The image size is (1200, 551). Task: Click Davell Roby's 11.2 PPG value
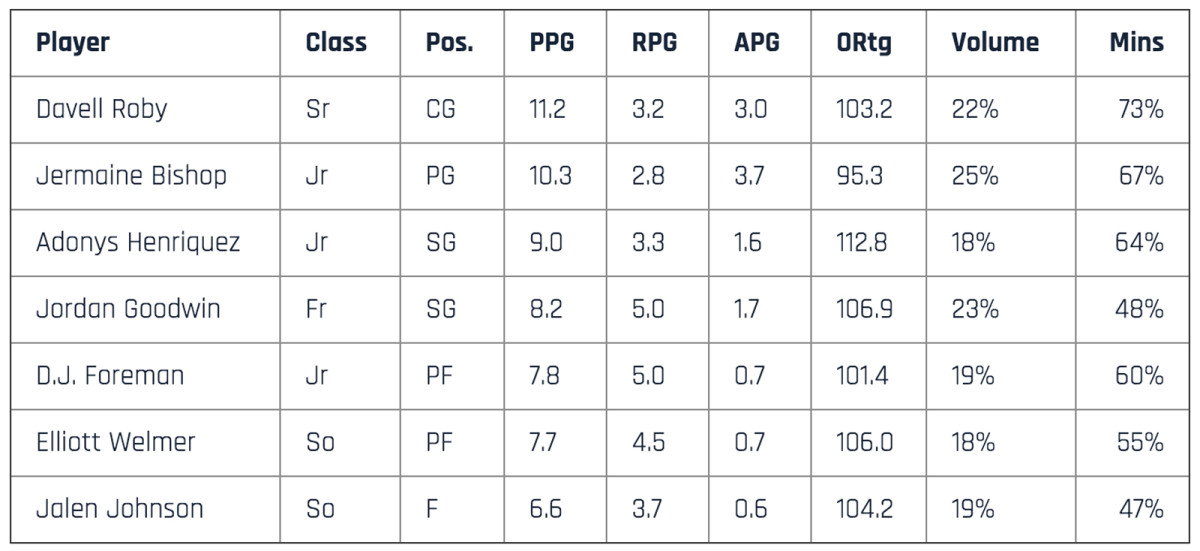coord(547,109)
